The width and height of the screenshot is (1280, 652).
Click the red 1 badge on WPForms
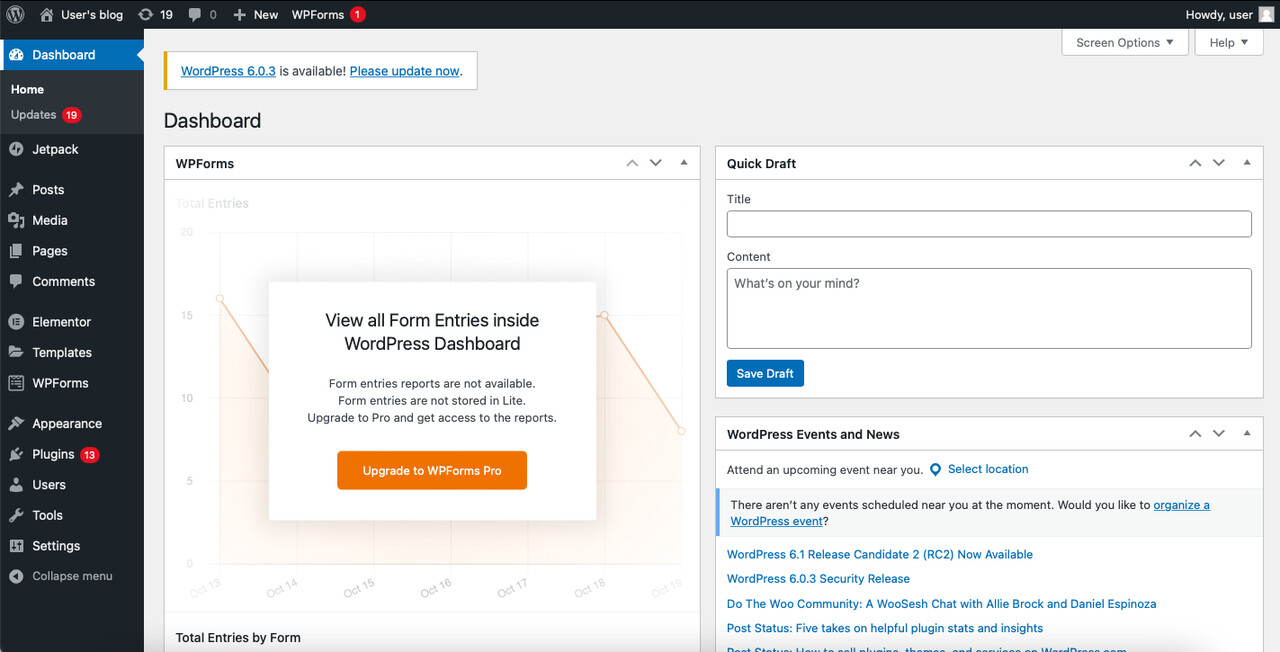point(358,15)
